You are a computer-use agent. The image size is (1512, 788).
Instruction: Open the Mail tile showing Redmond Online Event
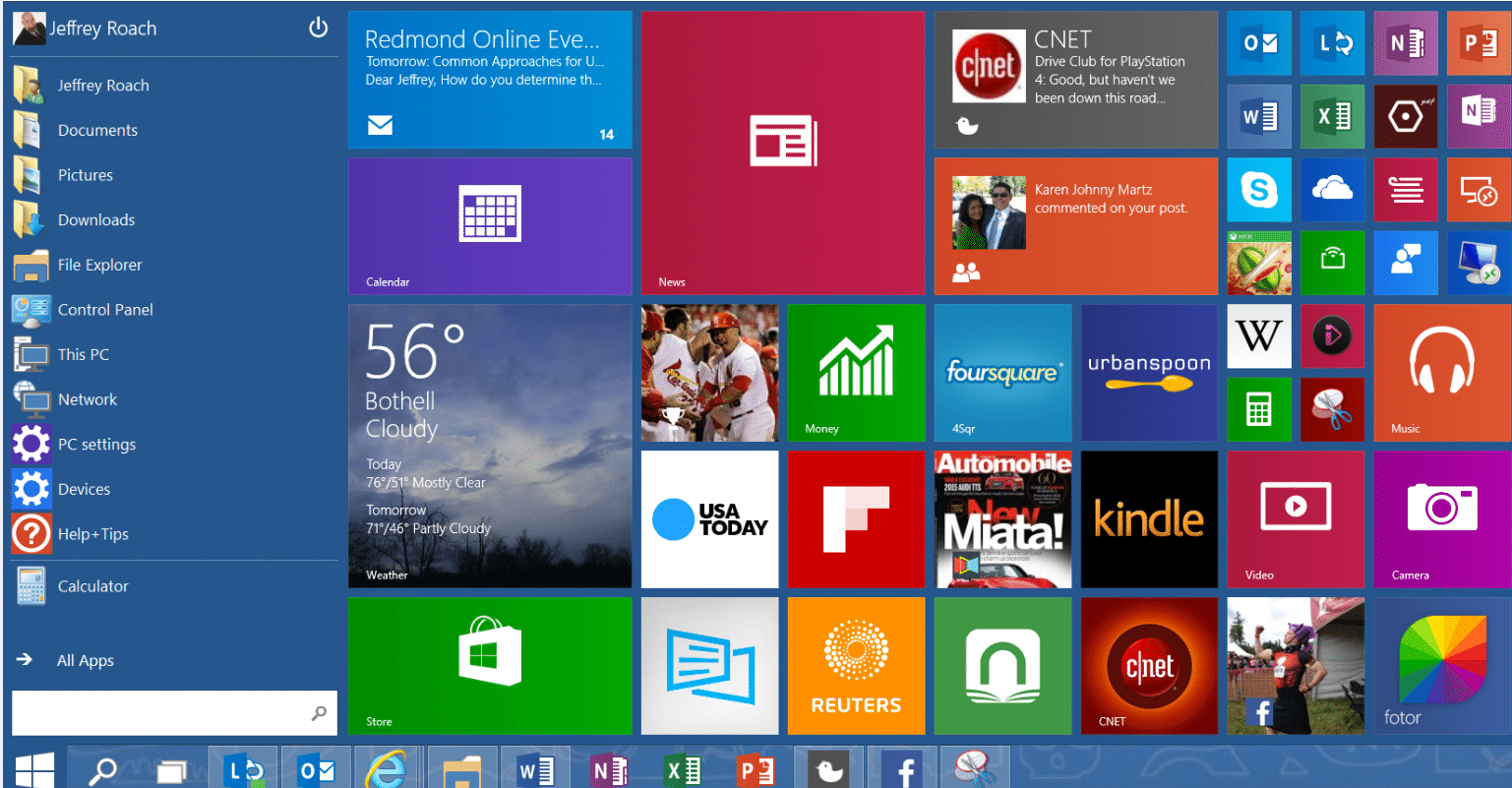click(490, 80)
